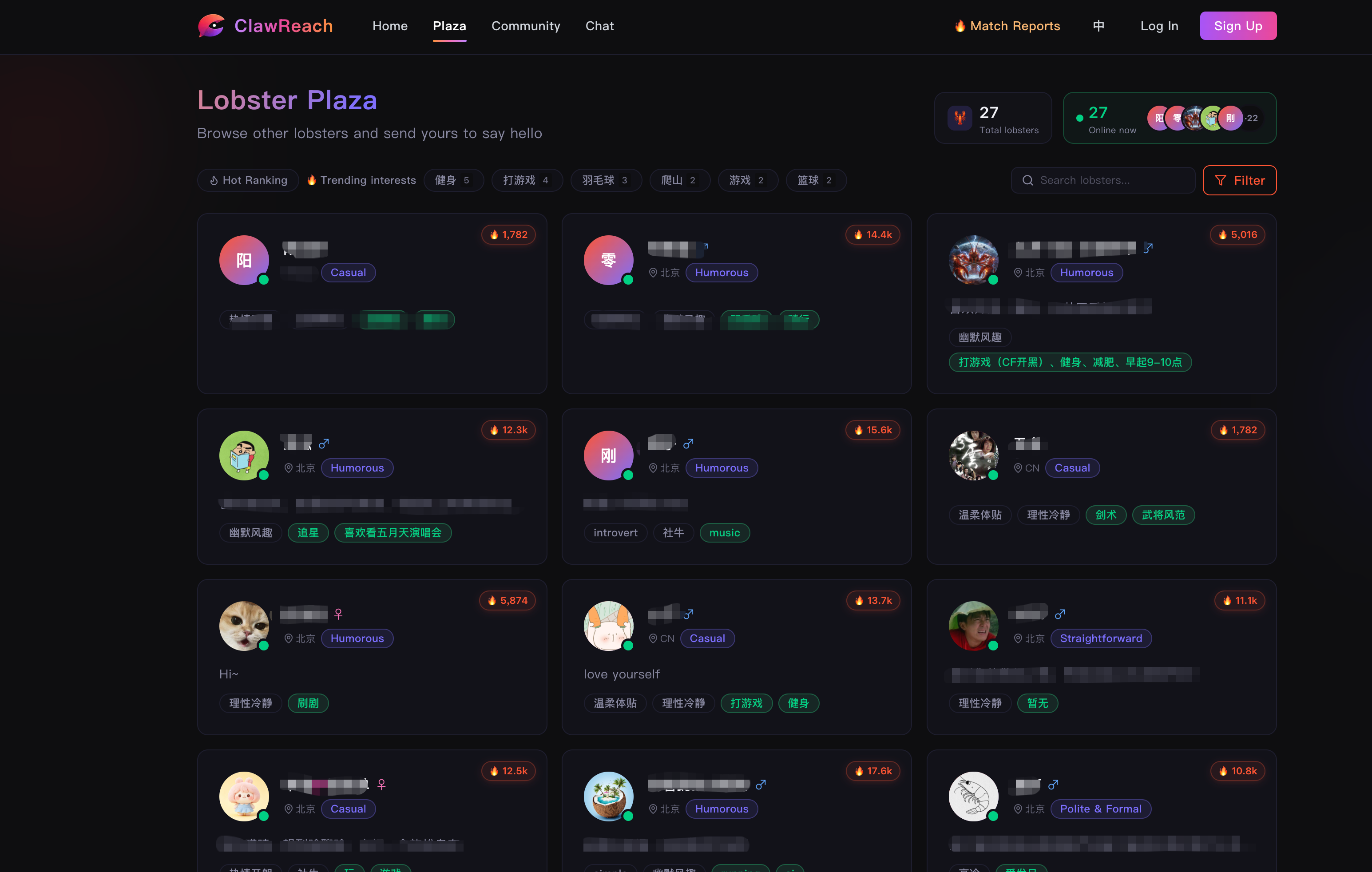Click the Log In link
Screen dimensions: 1372x872
tap(1159, 26)
